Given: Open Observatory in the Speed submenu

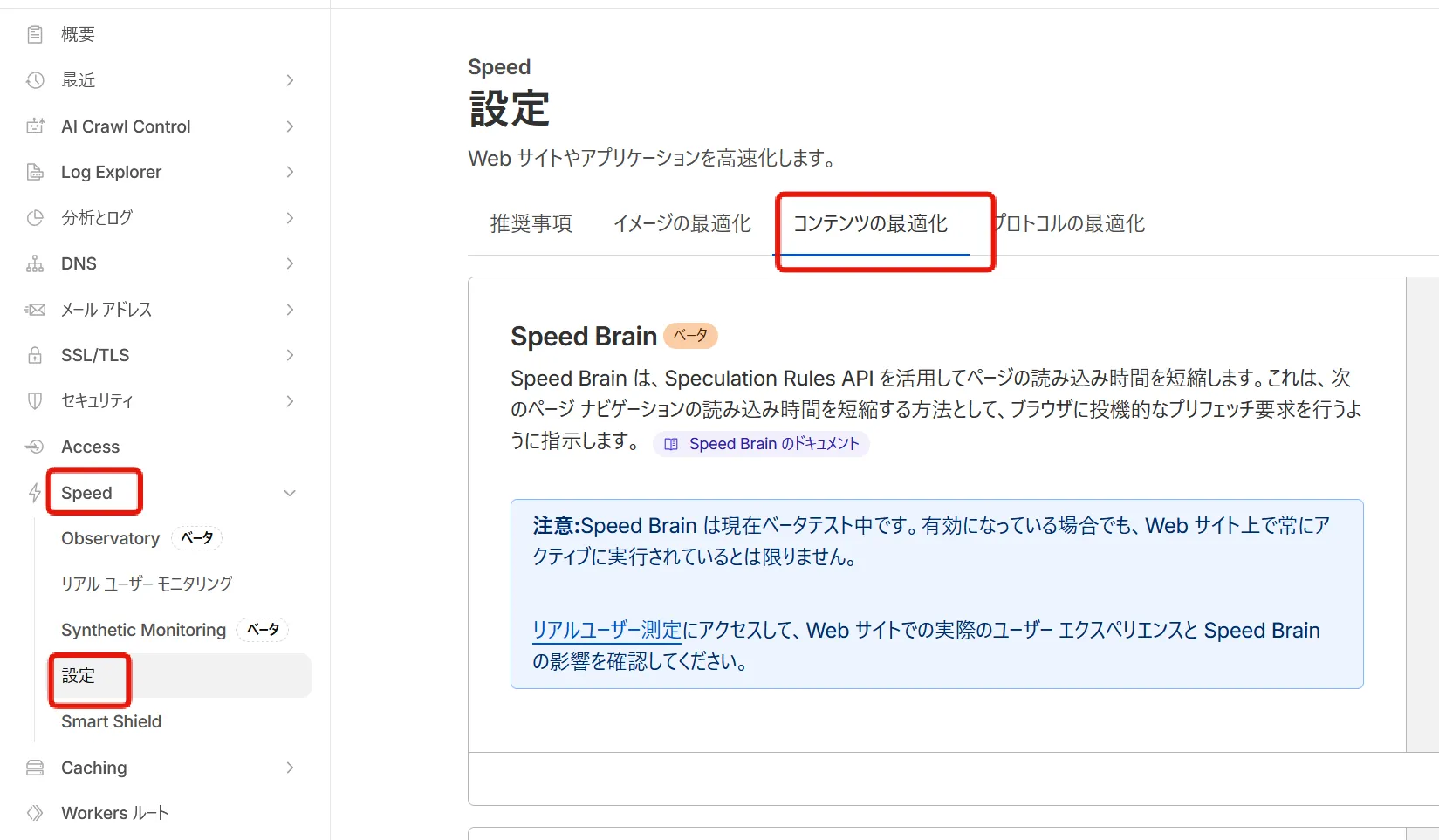Looking at the screenshot, I should click(111, 538).
